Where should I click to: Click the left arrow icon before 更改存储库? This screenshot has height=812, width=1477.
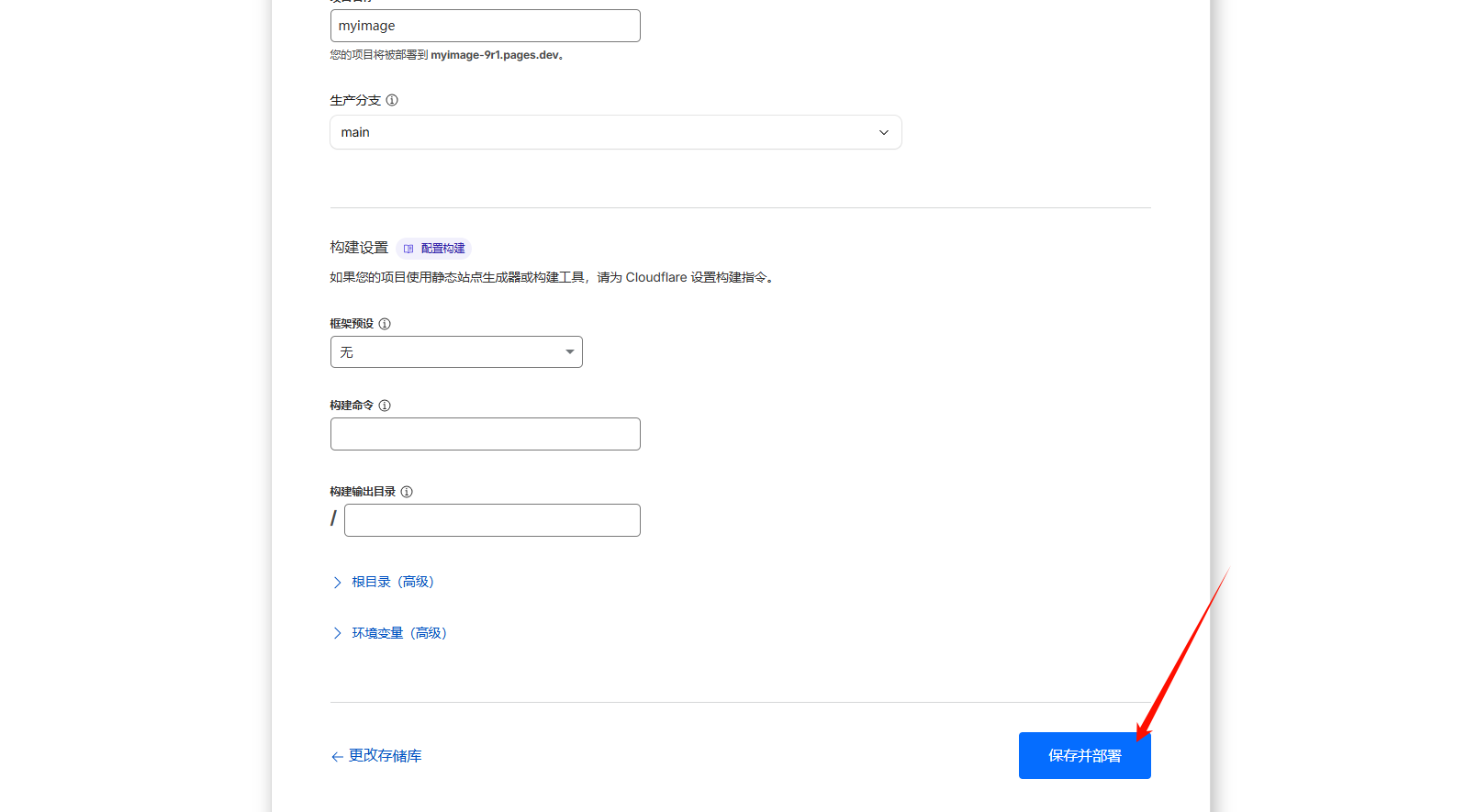click(x=337, y=757)
